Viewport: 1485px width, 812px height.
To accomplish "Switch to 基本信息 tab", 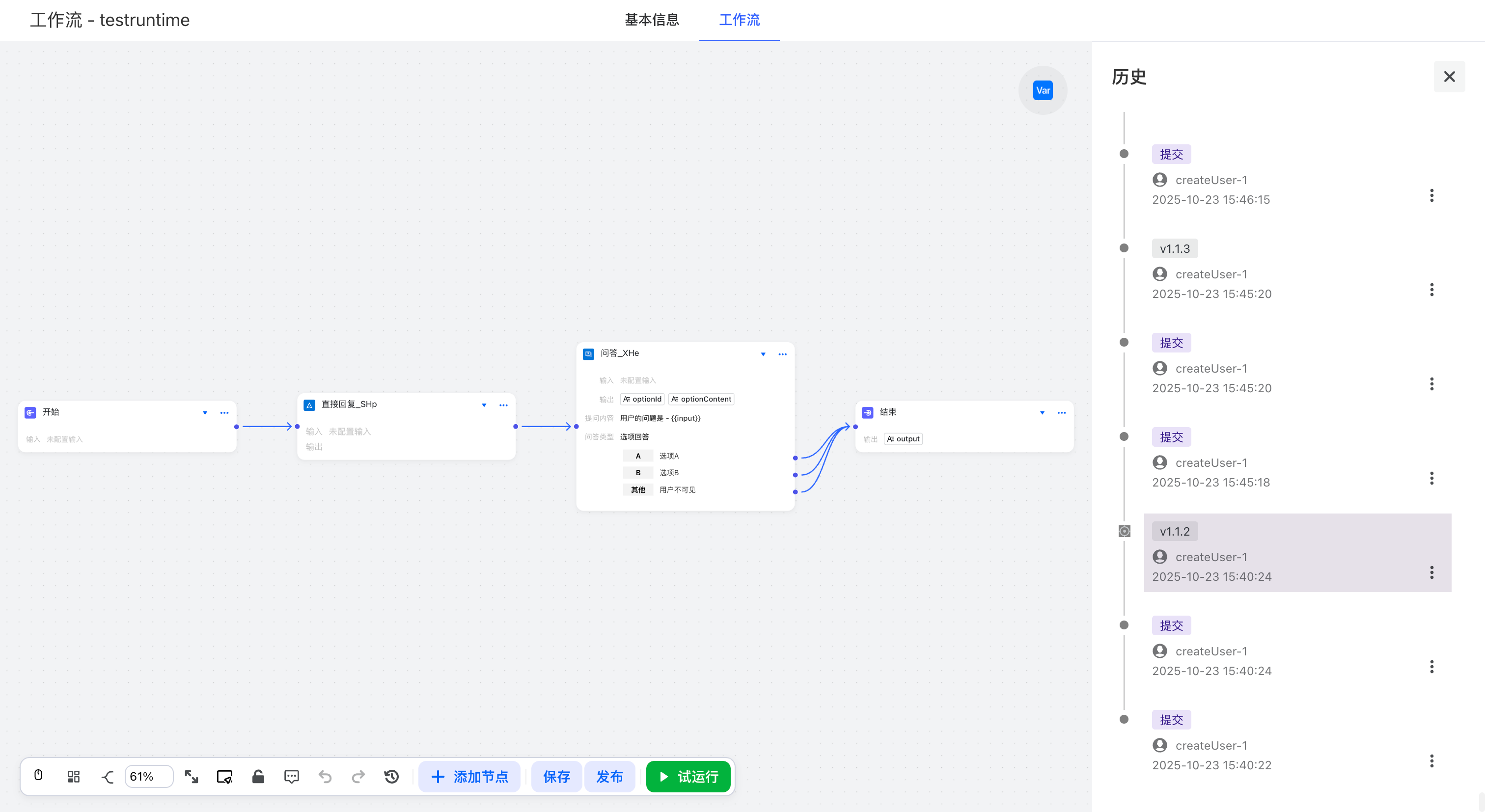I will [652, 20].
